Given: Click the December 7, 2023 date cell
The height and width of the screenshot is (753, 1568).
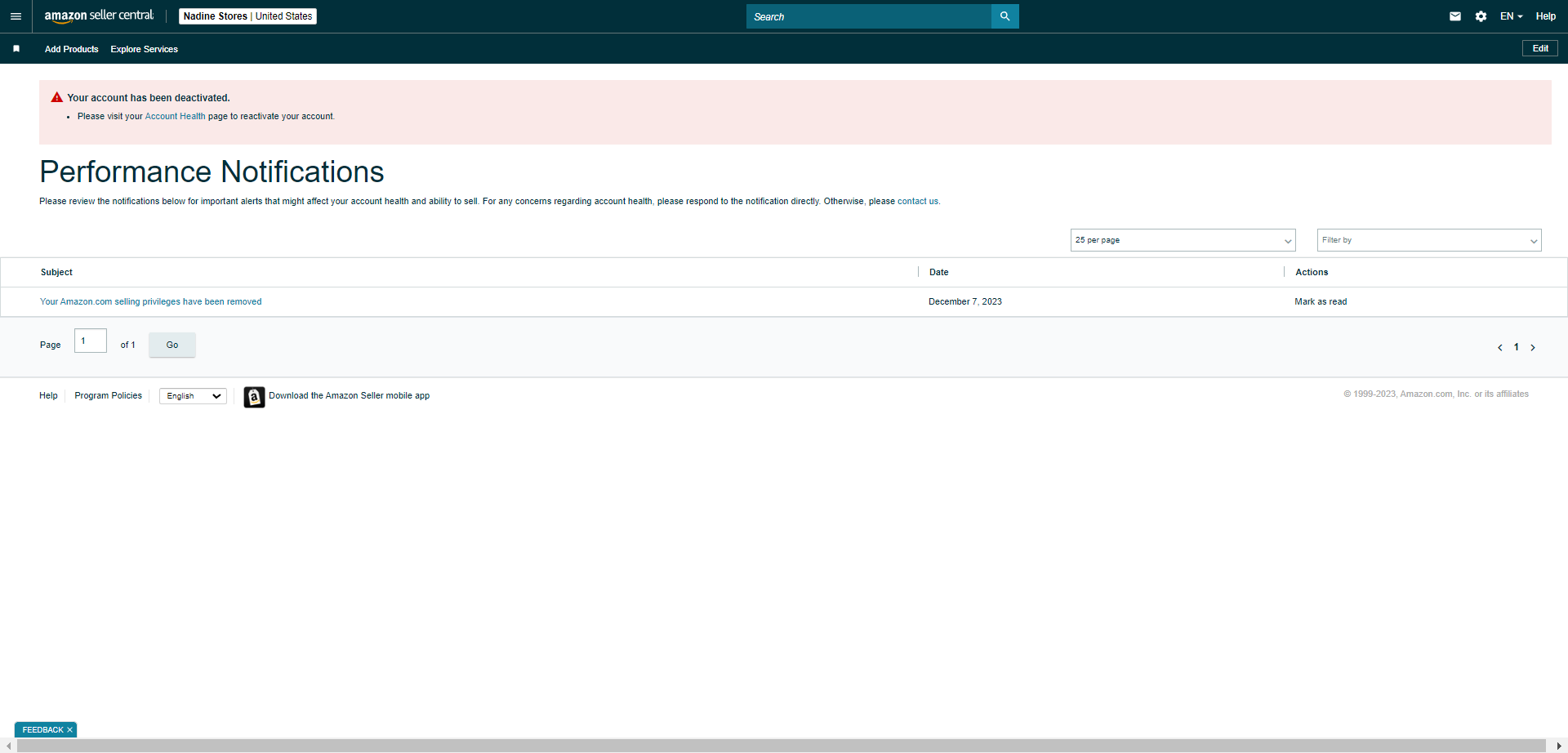Looking at the screenshot, I should pos(965,301).
